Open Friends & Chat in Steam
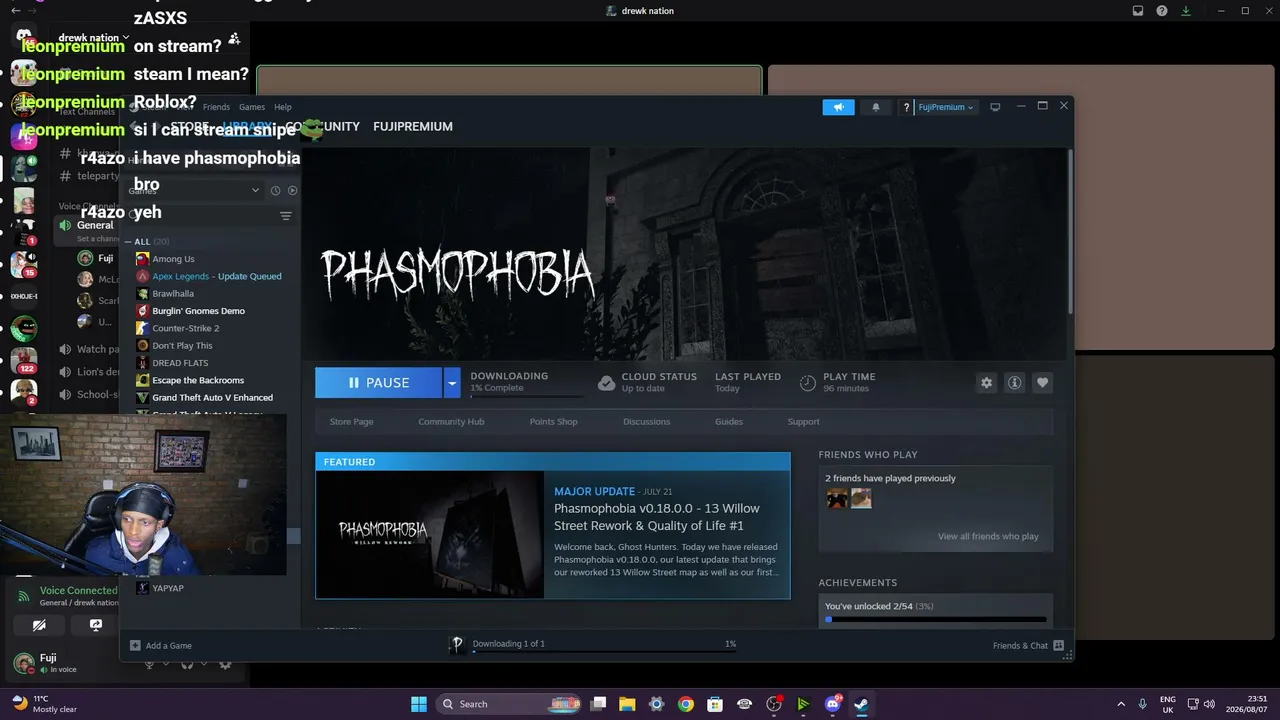Screen dimensions: 1280x720 1028,646
